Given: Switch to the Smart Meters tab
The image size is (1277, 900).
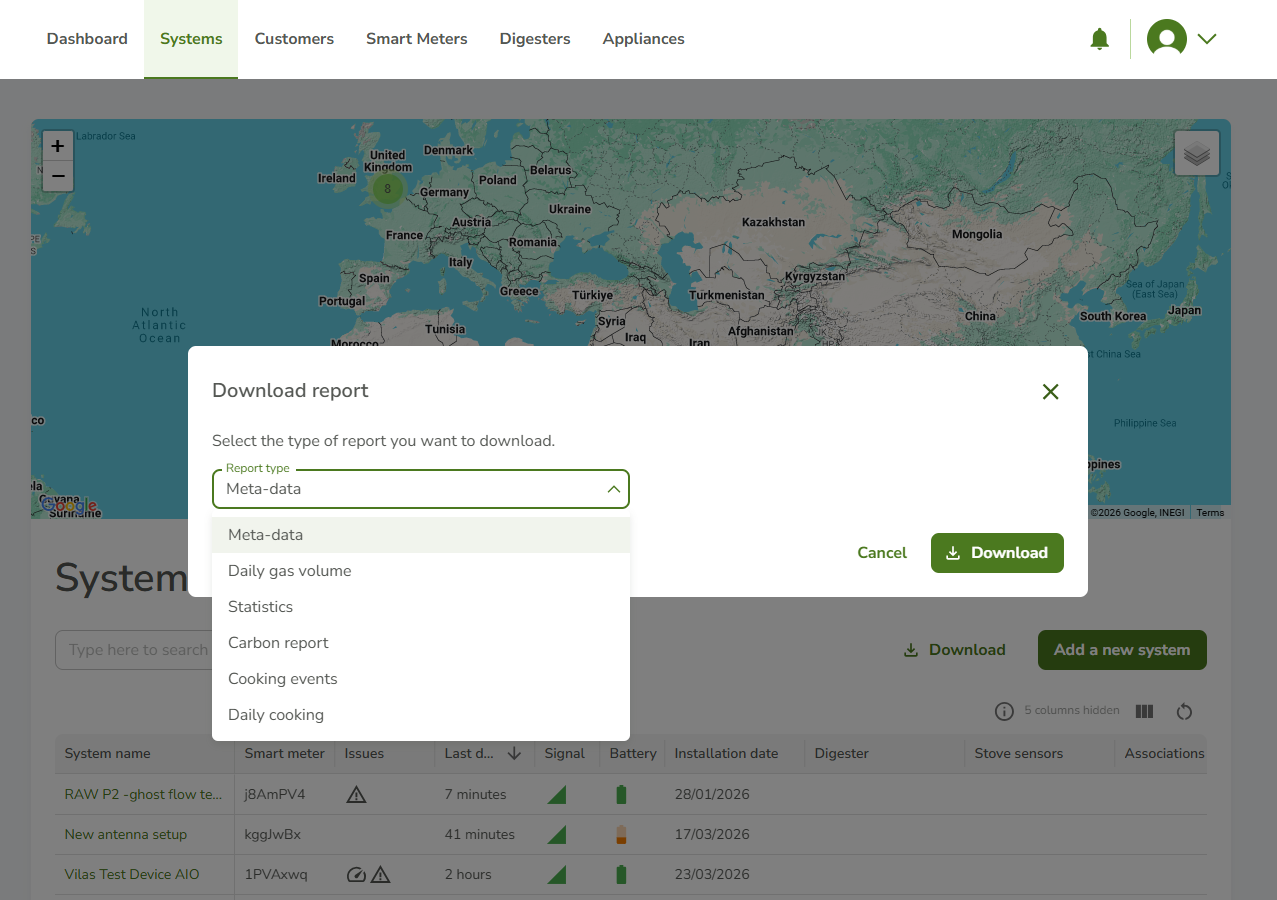Looking at the screenshot, I should tap(416, 39).
